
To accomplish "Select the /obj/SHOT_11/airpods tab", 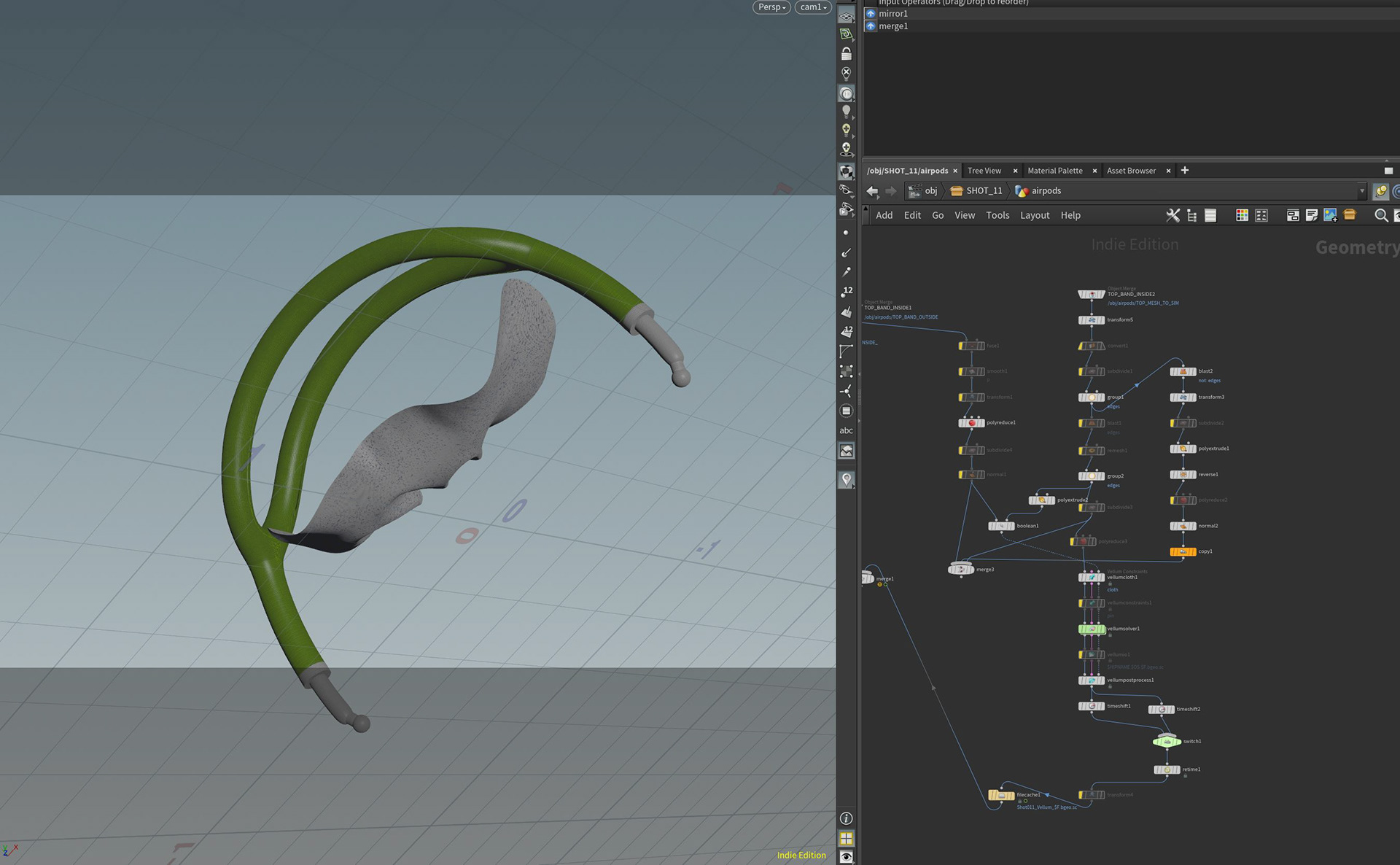I will tap(907, 171).
